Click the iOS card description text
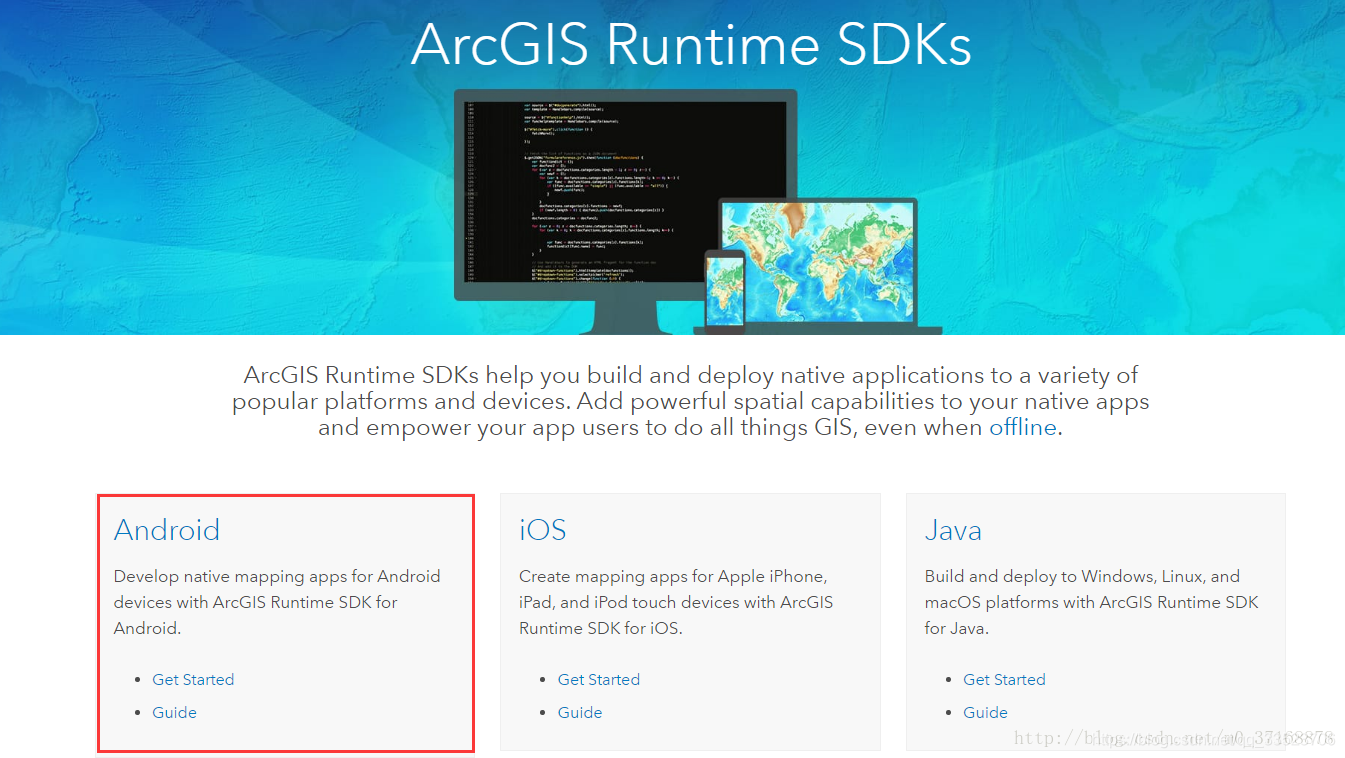Image resolution: width=1345 pixels, height=758 pixels. (x=676, y=602)
